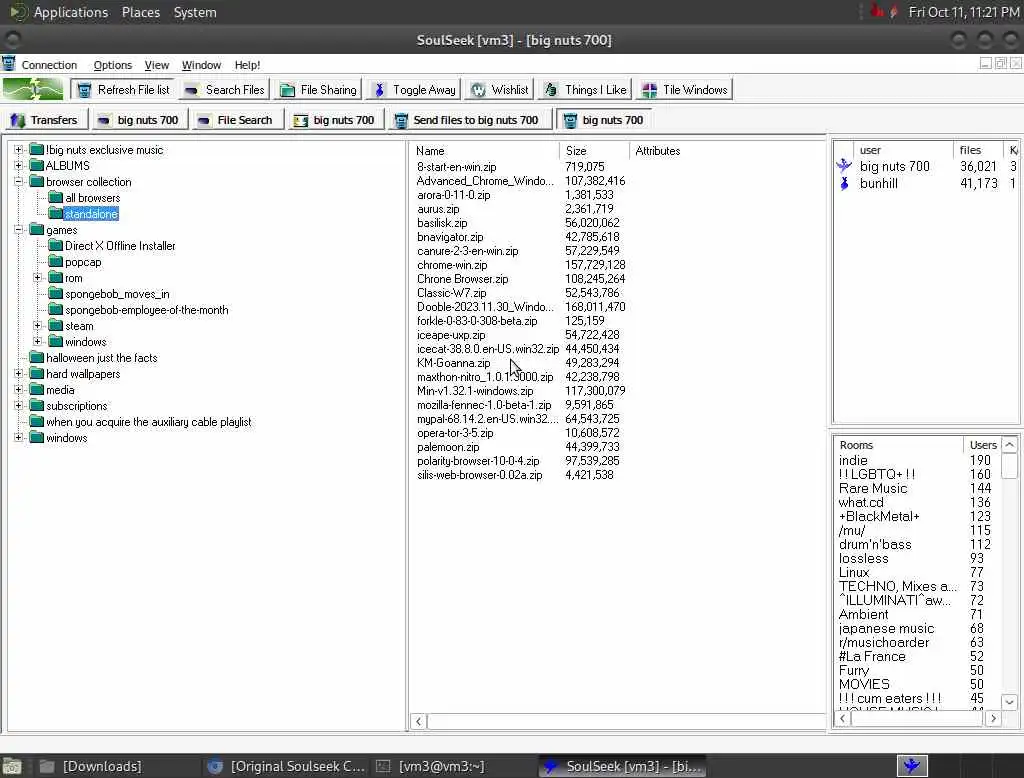Select the bottom-level windows folder icon

37,438
